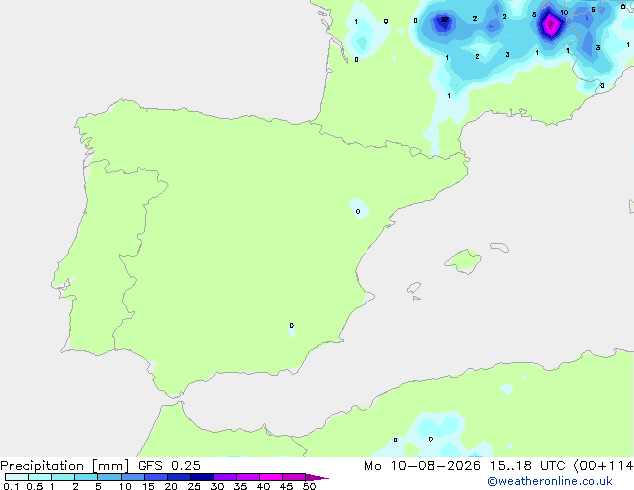Click the weatheronline.co.uk copyright link
The width and height of the screenshot is (634, 490).
click(550, 481)
